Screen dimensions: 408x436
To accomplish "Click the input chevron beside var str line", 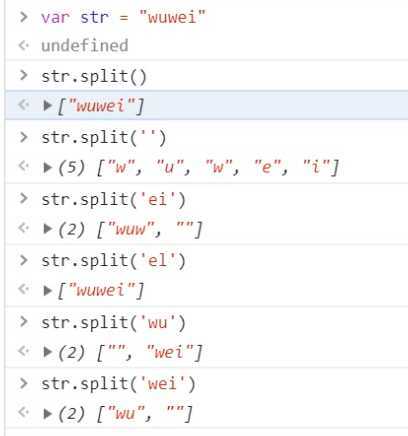I will (24, 17).
